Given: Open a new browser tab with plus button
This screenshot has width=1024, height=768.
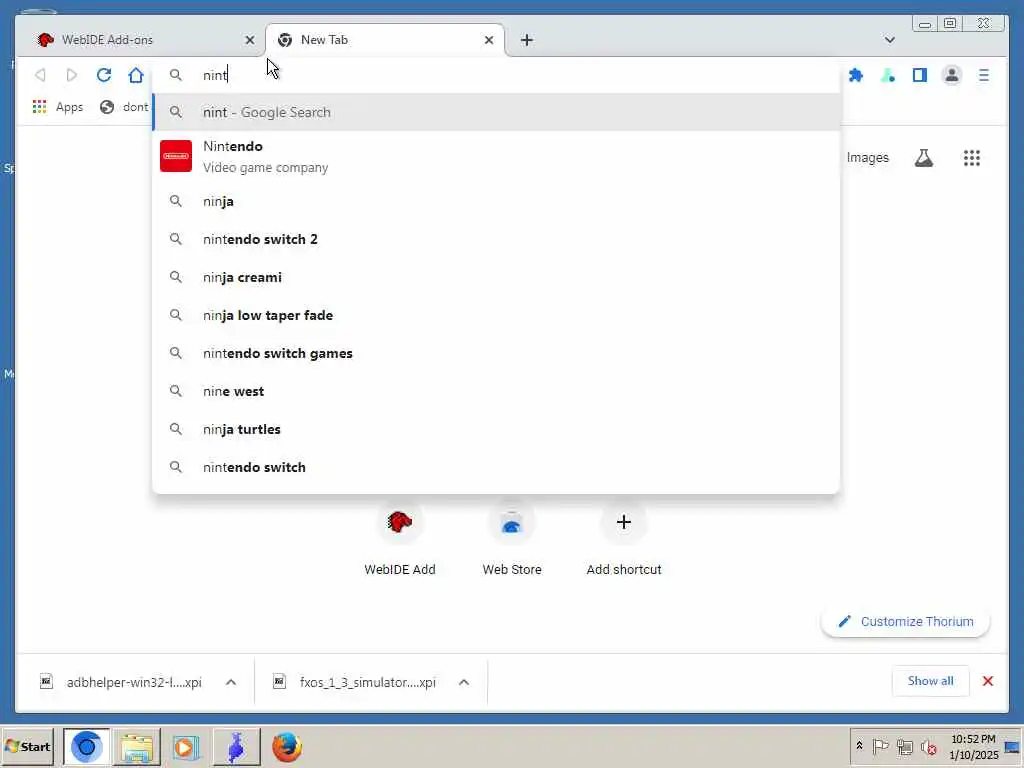Looking at the screenshot, I should click(x=526, y=40).
